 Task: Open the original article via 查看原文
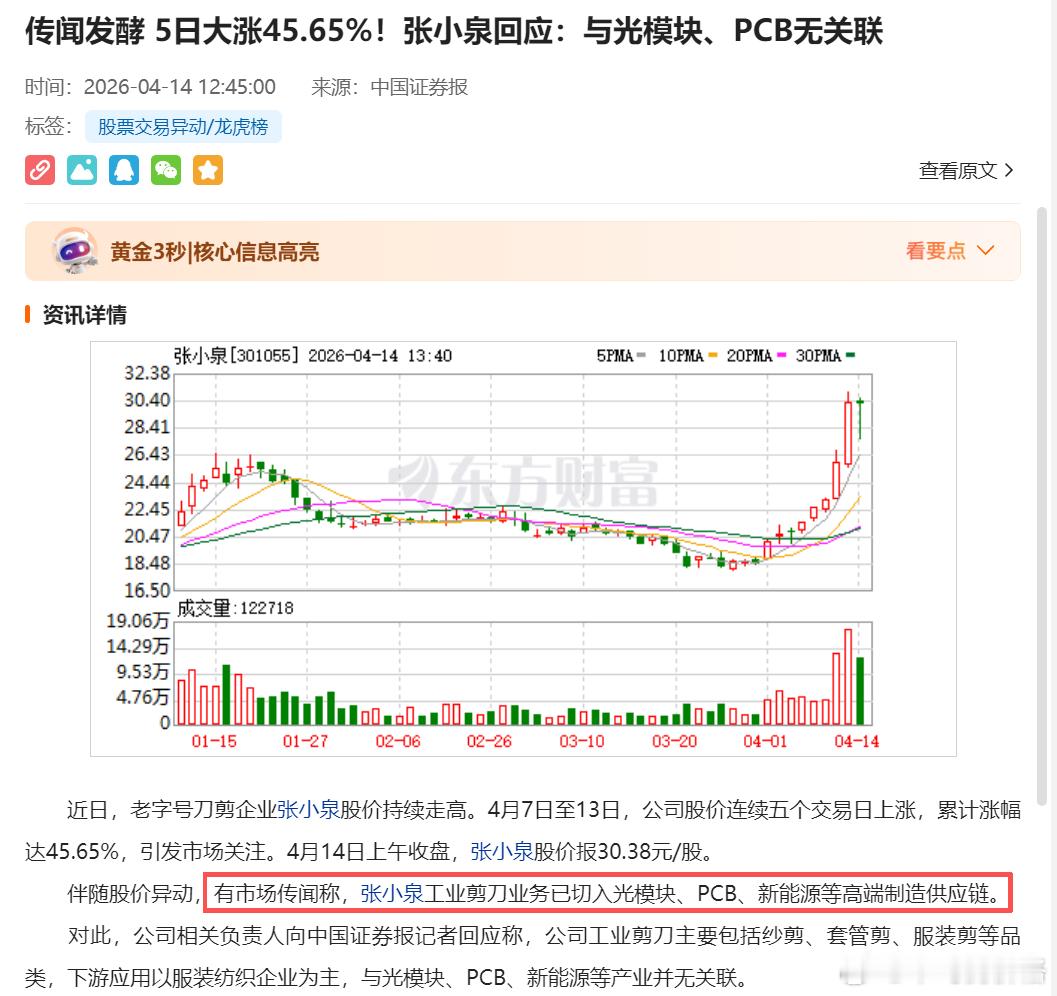point(956,170)
